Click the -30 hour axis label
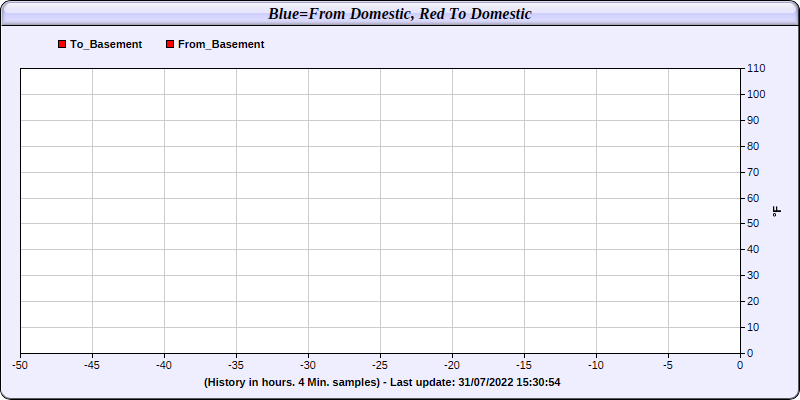Screen dimensions: 800x400 pos(308,365)
